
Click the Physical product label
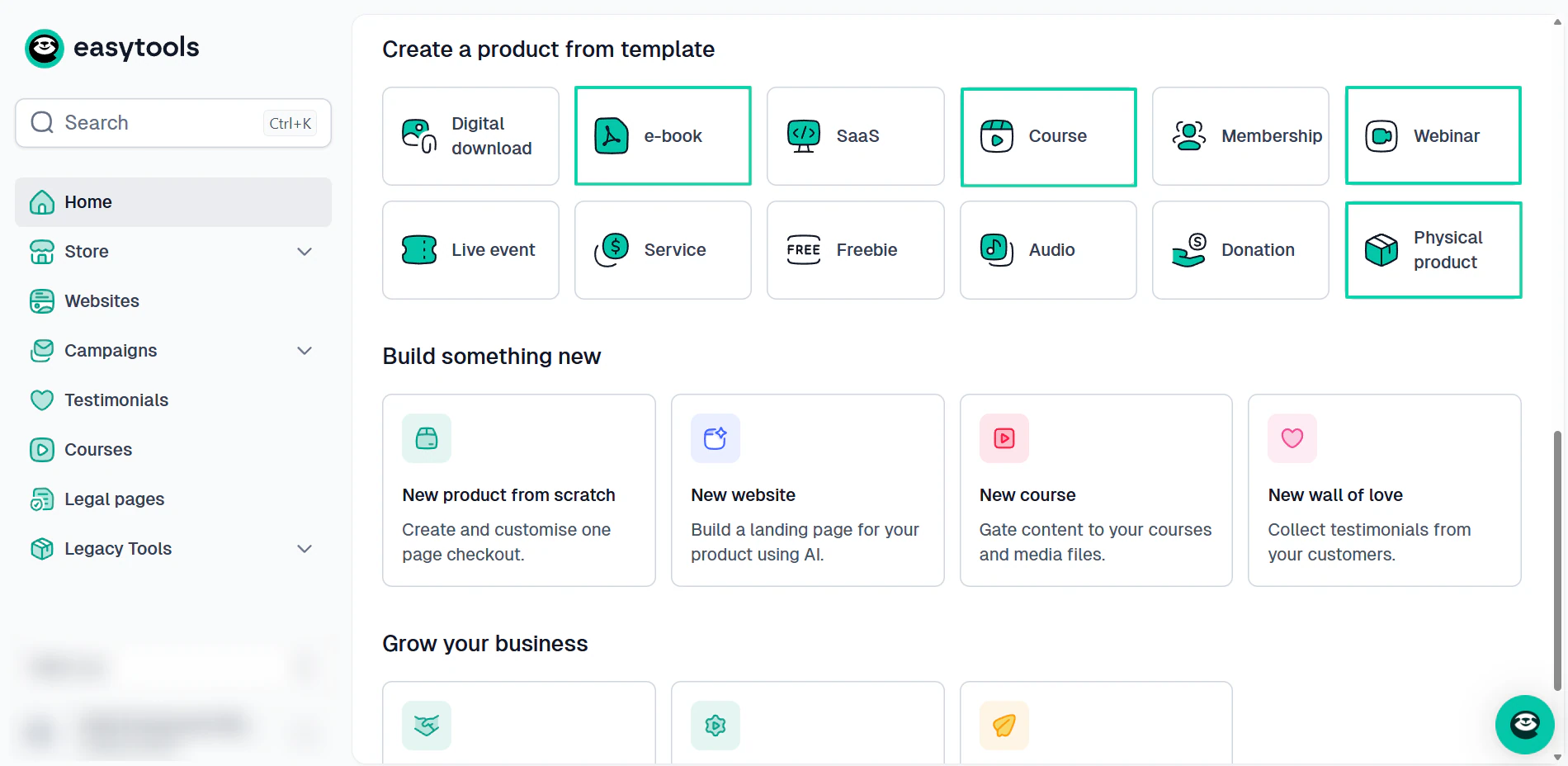1448,250
